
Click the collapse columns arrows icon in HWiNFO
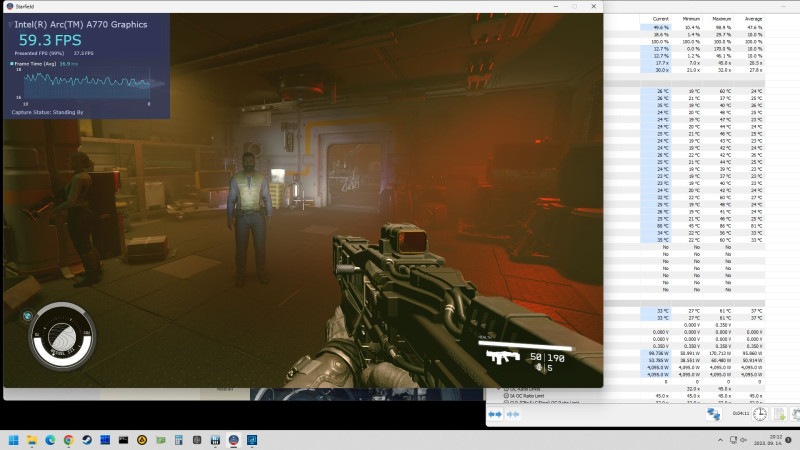pyautogui.click(x=513, y=414)
